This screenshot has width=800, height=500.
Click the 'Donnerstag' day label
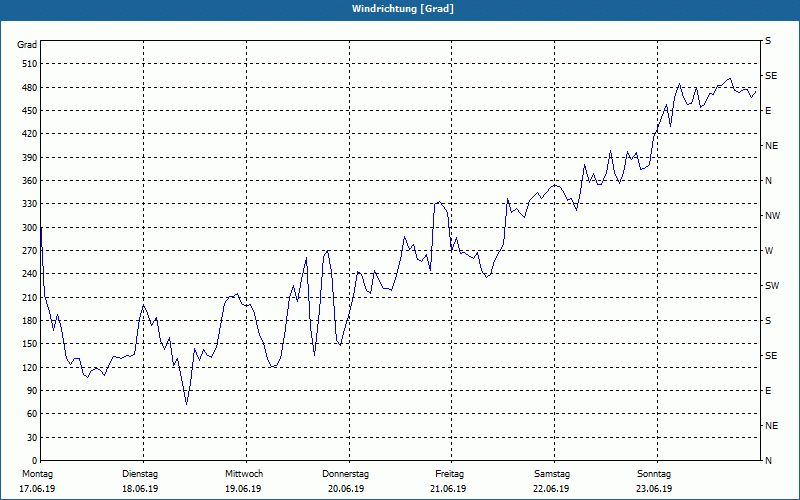point(345,474)
